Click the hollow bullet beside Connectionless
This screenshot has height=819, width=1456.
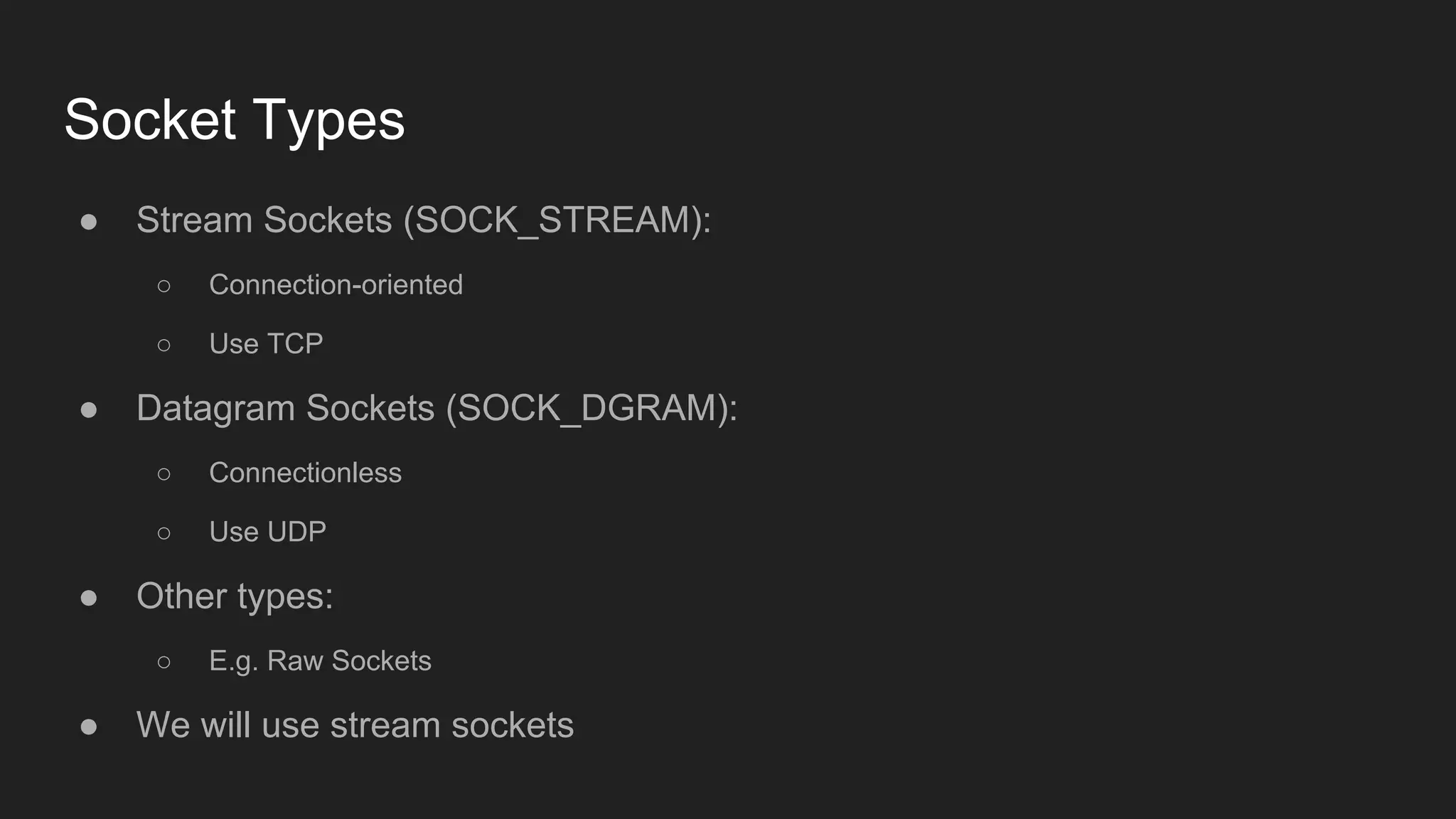(164, 474)
